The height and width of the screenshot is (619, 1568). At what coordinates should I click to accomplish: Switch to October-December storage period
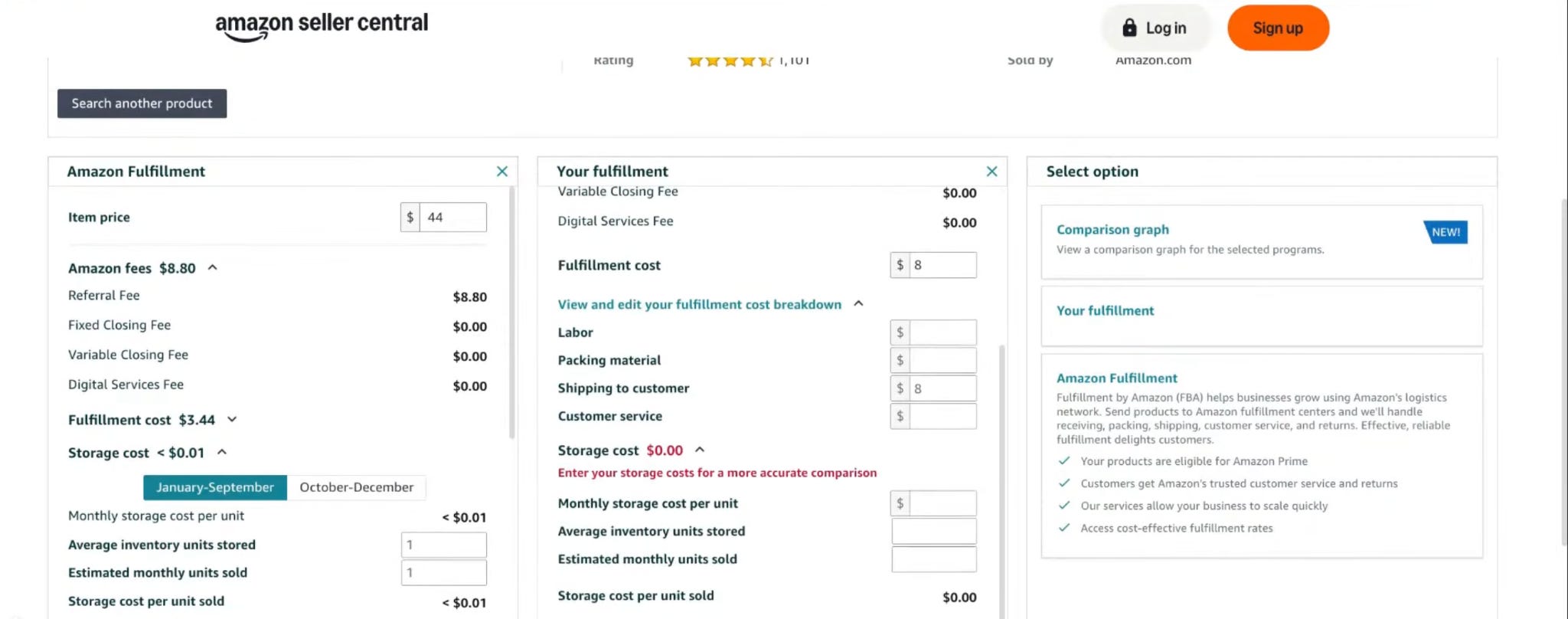pyautogui.click(x=357, y=487)
